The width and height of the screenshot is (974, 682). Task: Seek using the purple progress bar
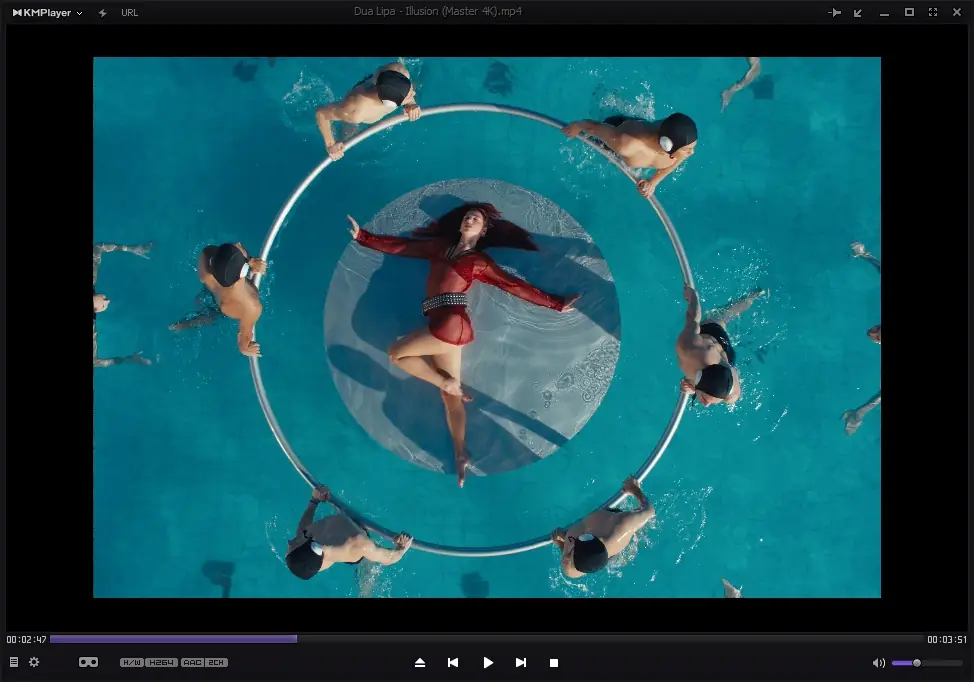click(x=487, y=639)
